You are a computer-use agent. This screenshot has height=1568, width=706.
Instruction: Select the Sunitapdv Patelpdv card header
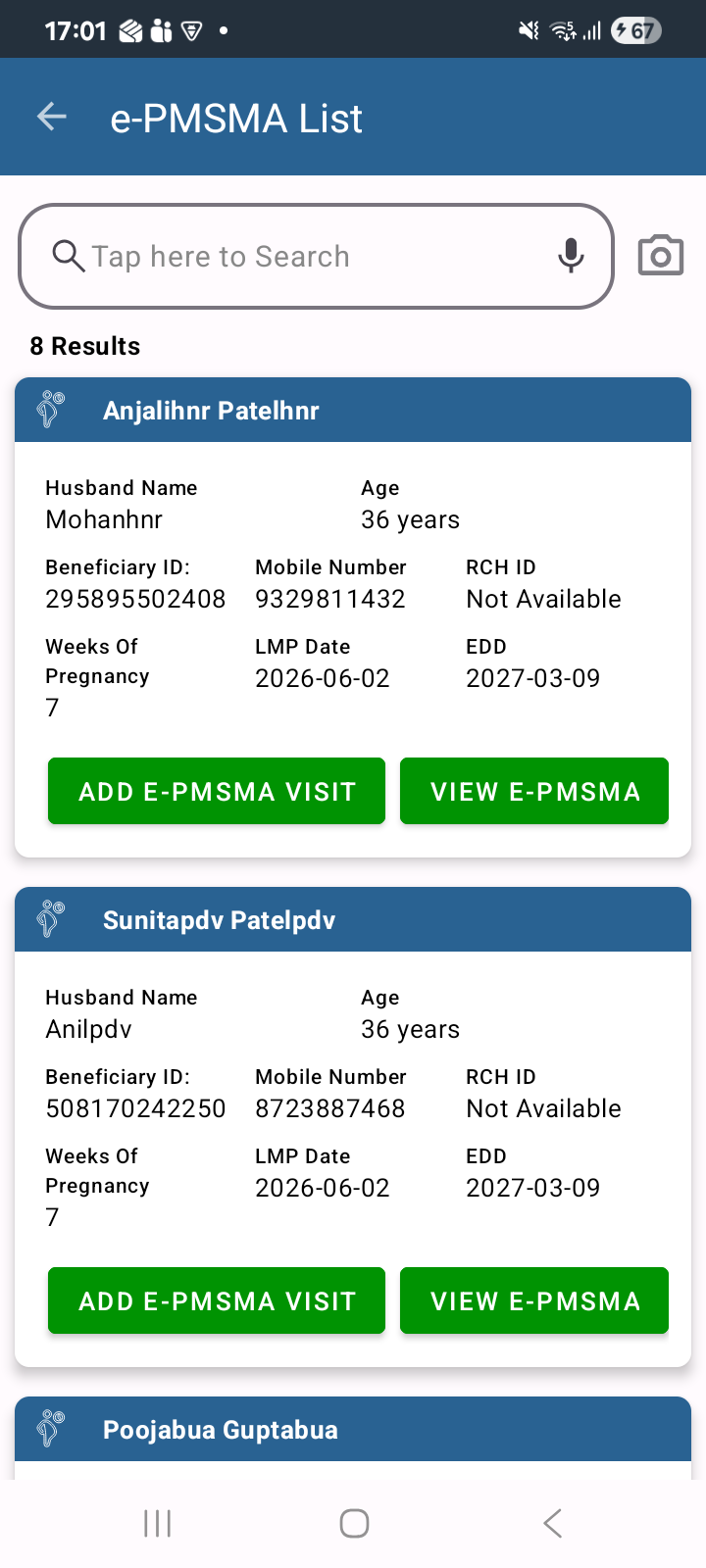(353, 919)
